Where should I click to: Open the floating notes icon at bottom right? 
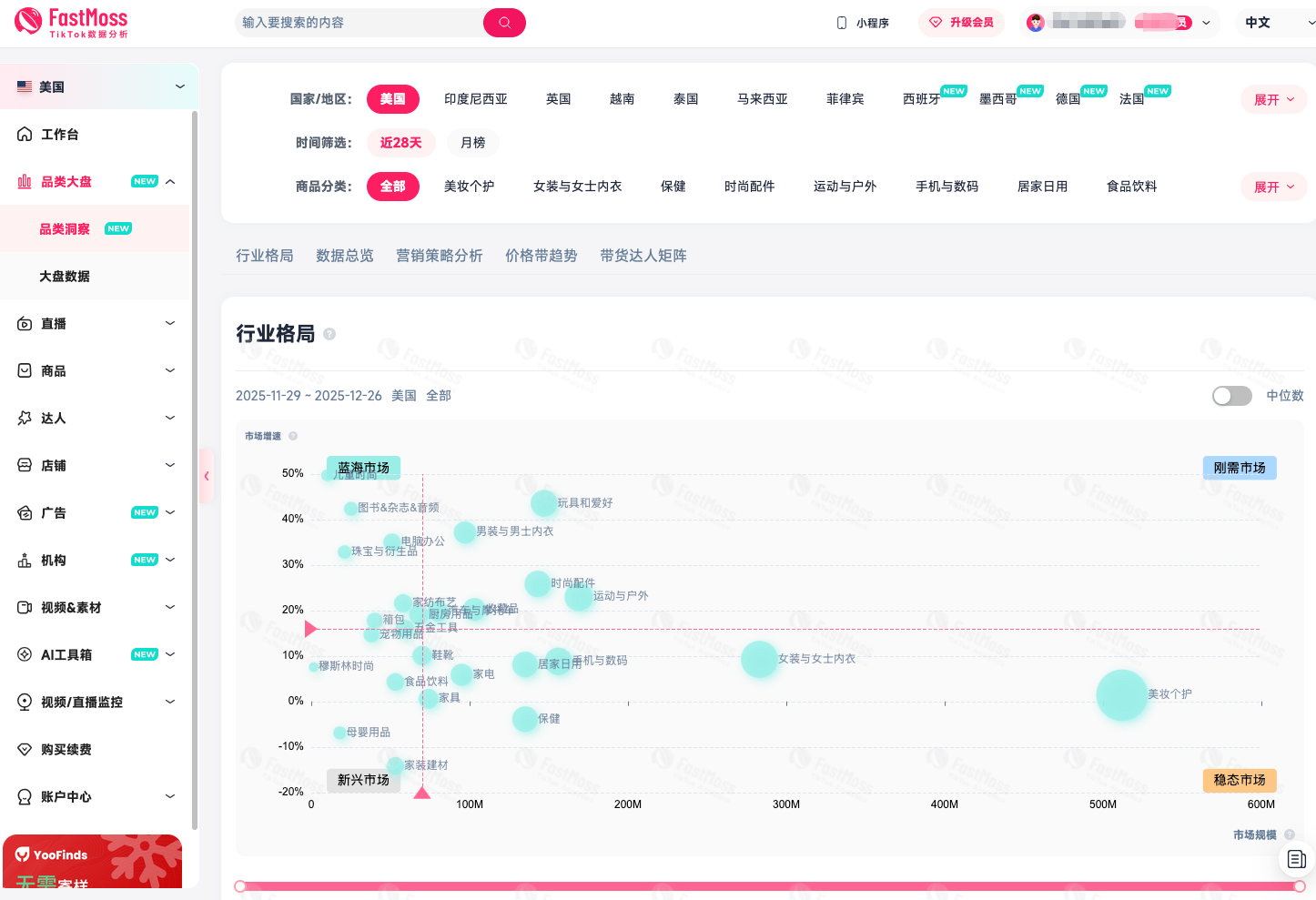click(1297, 859)
